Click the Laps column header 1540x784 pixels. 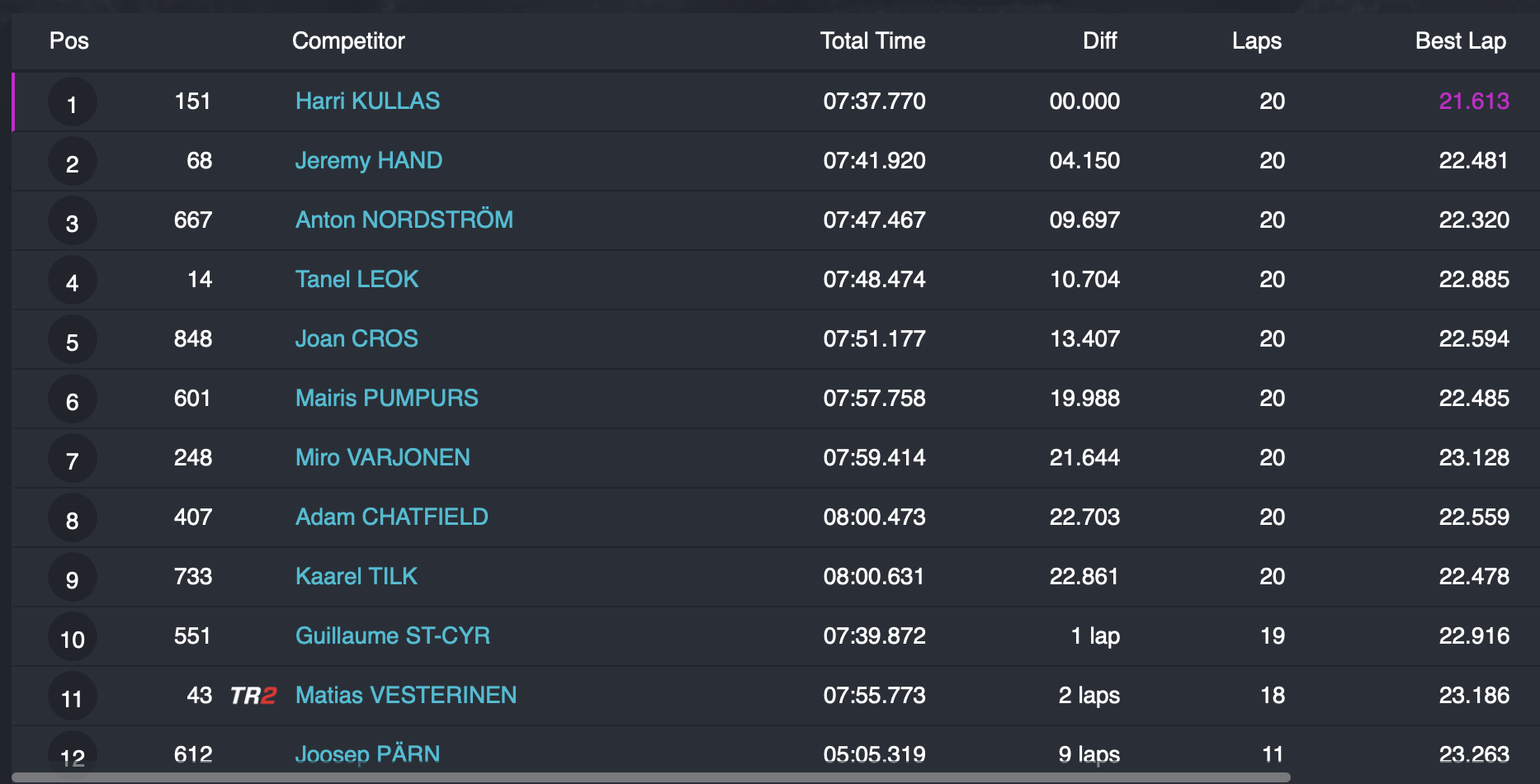coord(1256,41)
